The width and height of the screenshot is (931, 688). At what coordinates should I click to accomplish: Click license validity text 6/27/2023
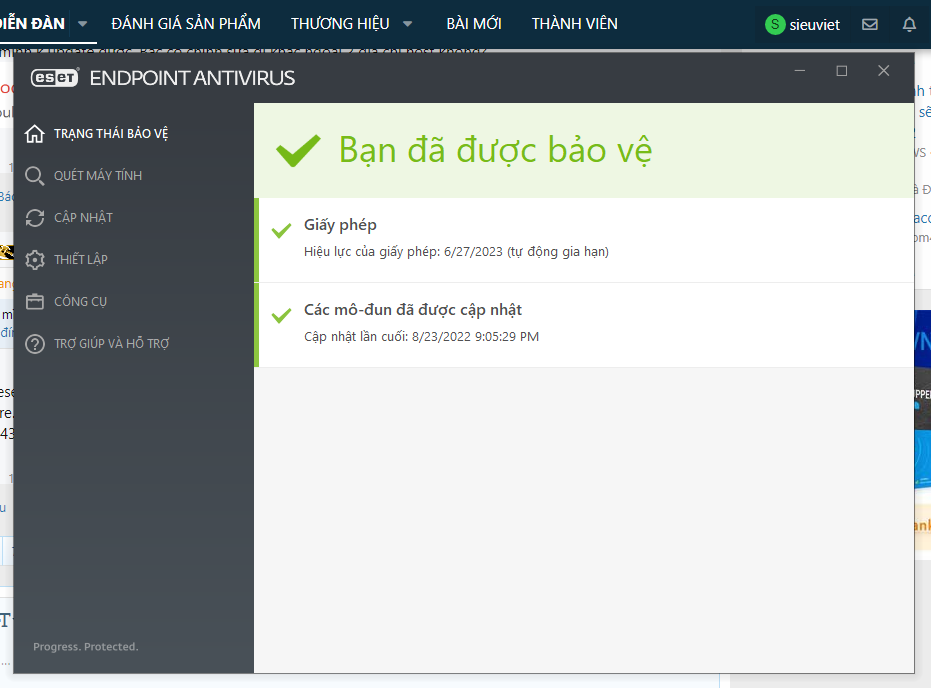(456, 252)
